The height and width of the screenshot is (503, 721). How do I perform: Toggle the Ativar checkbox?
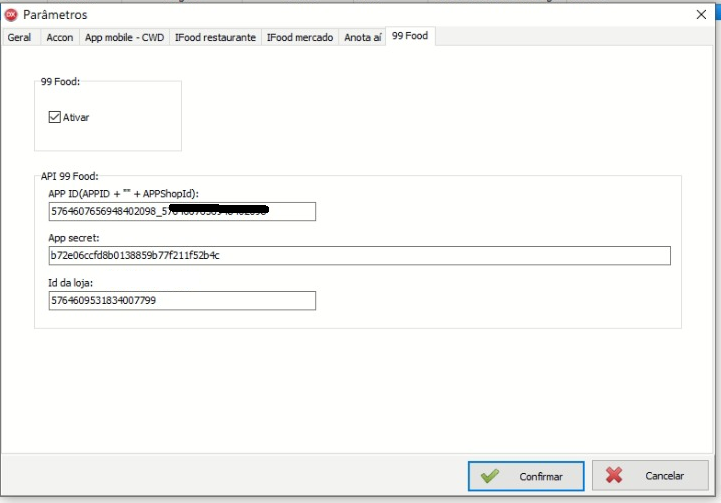[x=55, y=117]
